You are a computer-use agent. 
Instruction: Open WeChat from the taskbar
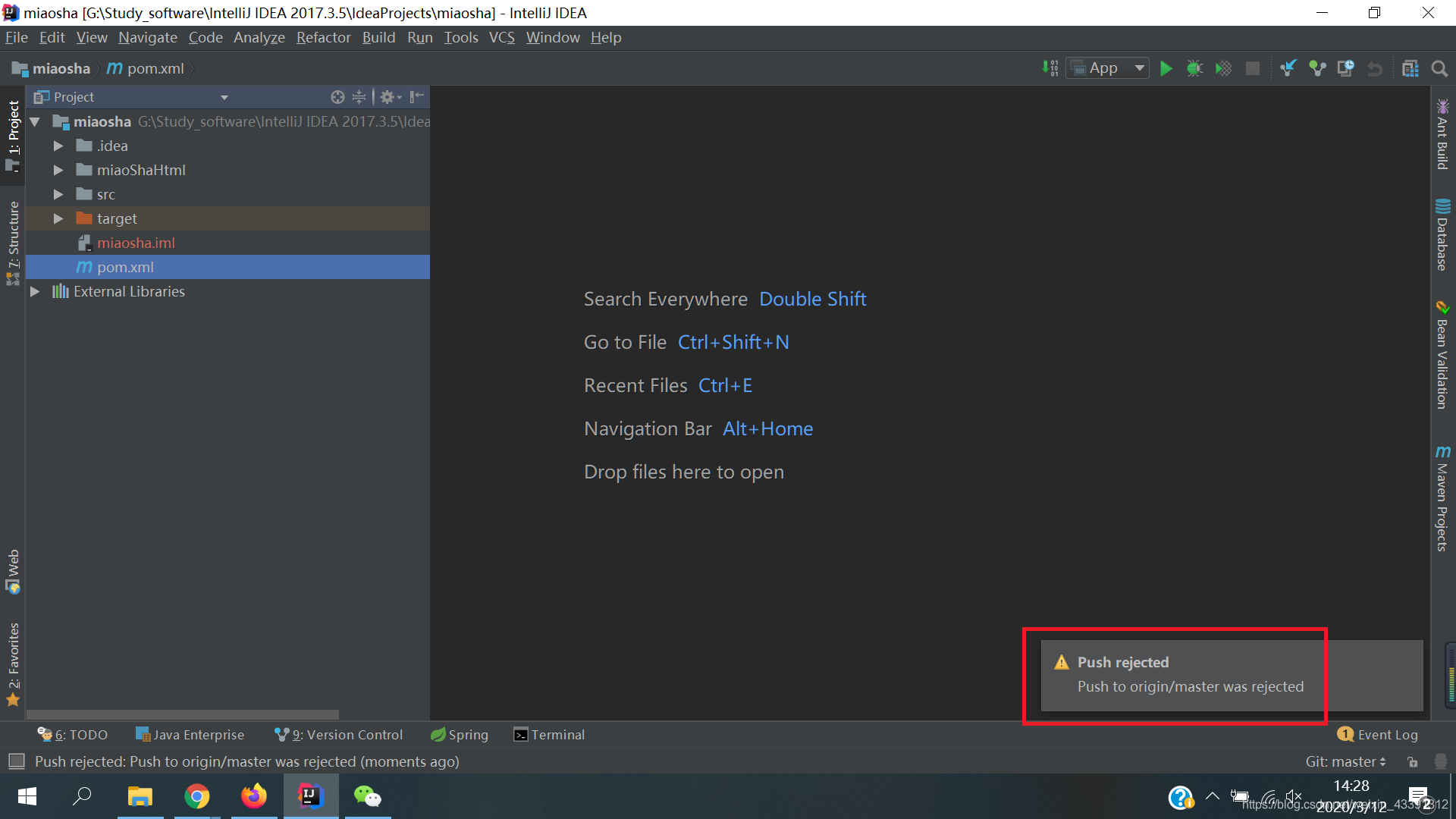pyautogui.click(x=368, y=796)
